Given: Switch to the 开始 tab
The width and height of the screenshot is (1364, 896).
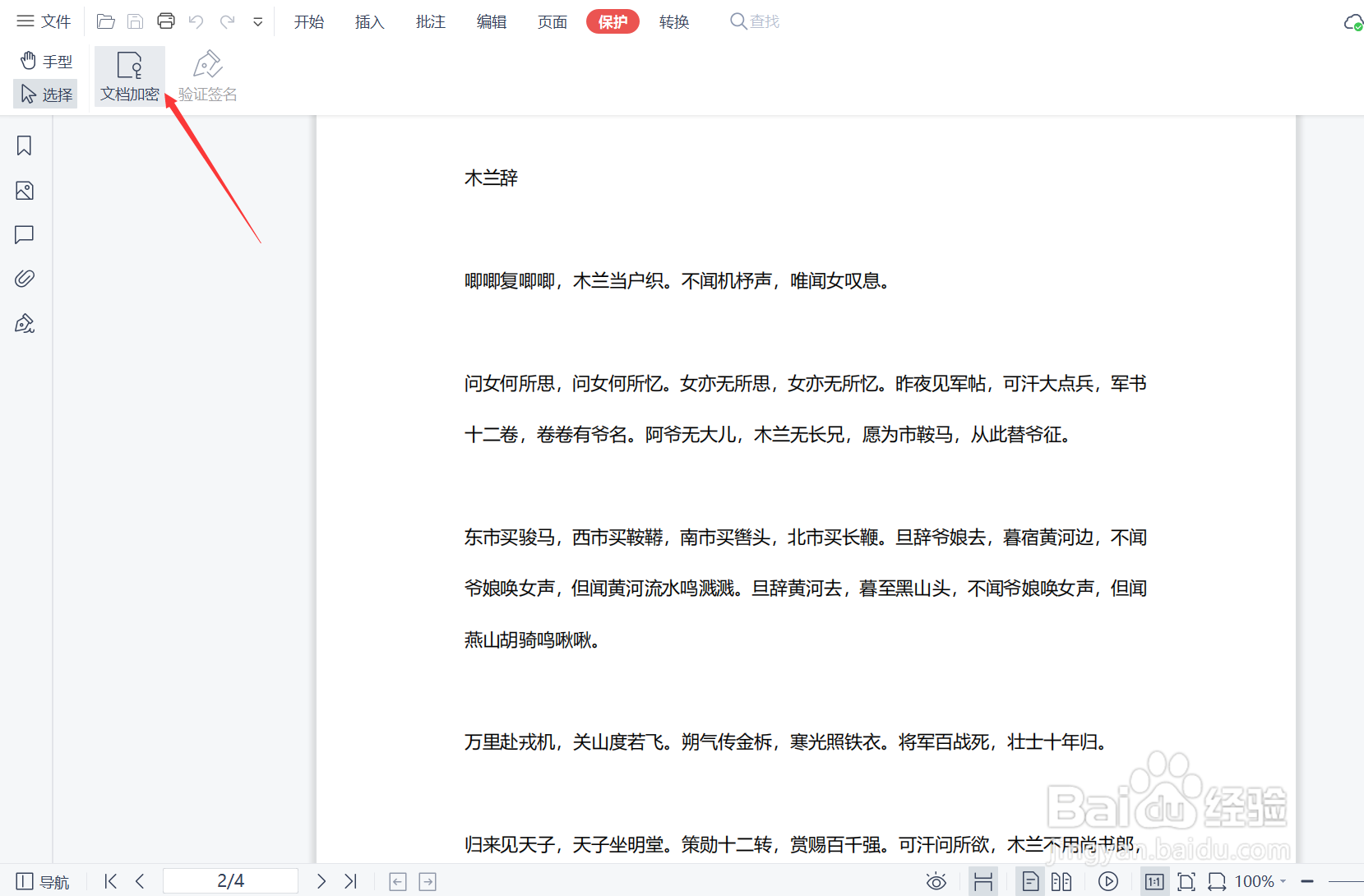Looking at the screenshot, I should [309, 22].
